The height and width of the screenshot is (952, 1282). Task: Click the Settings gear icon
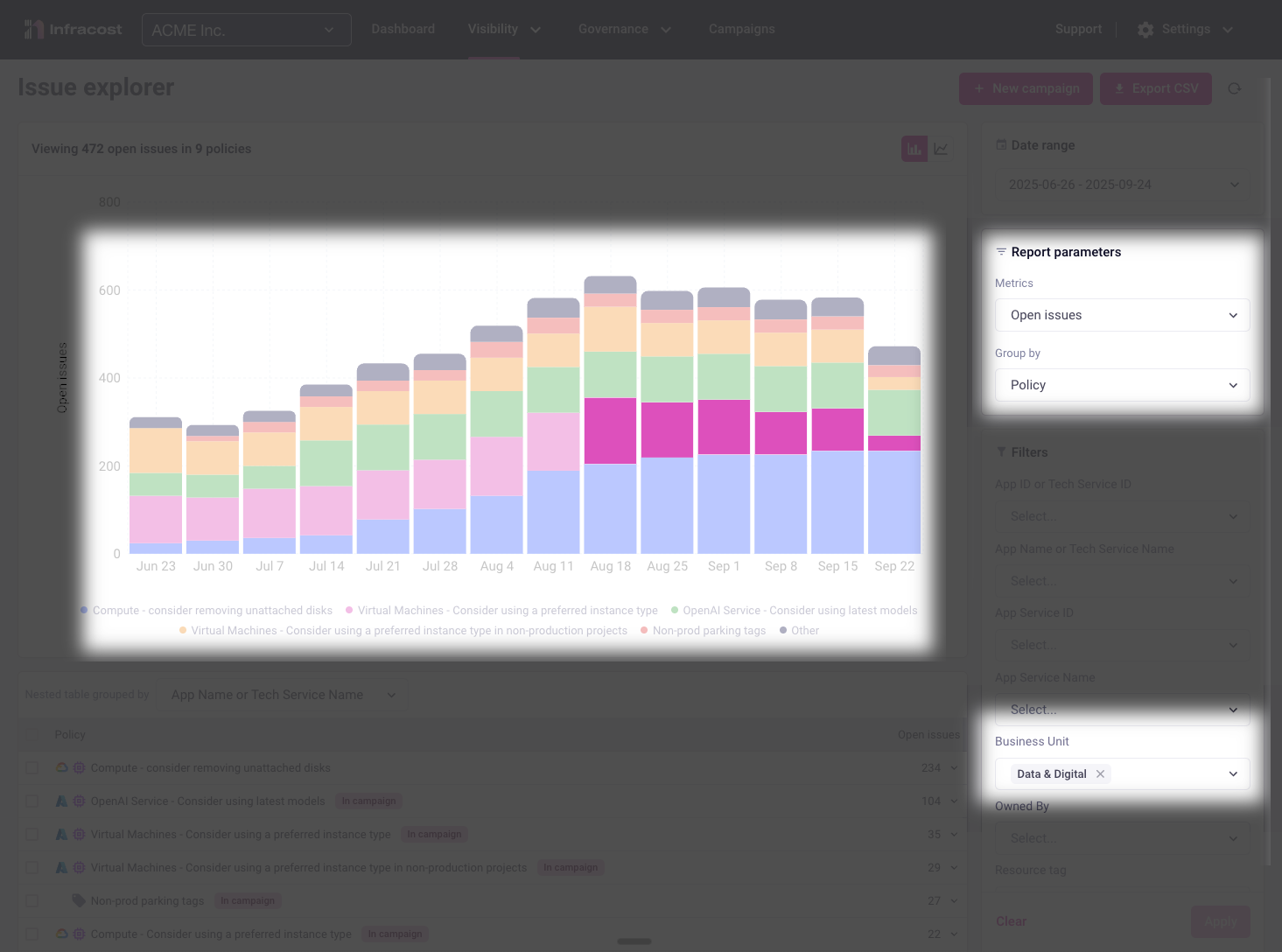tap(1145, 30)
